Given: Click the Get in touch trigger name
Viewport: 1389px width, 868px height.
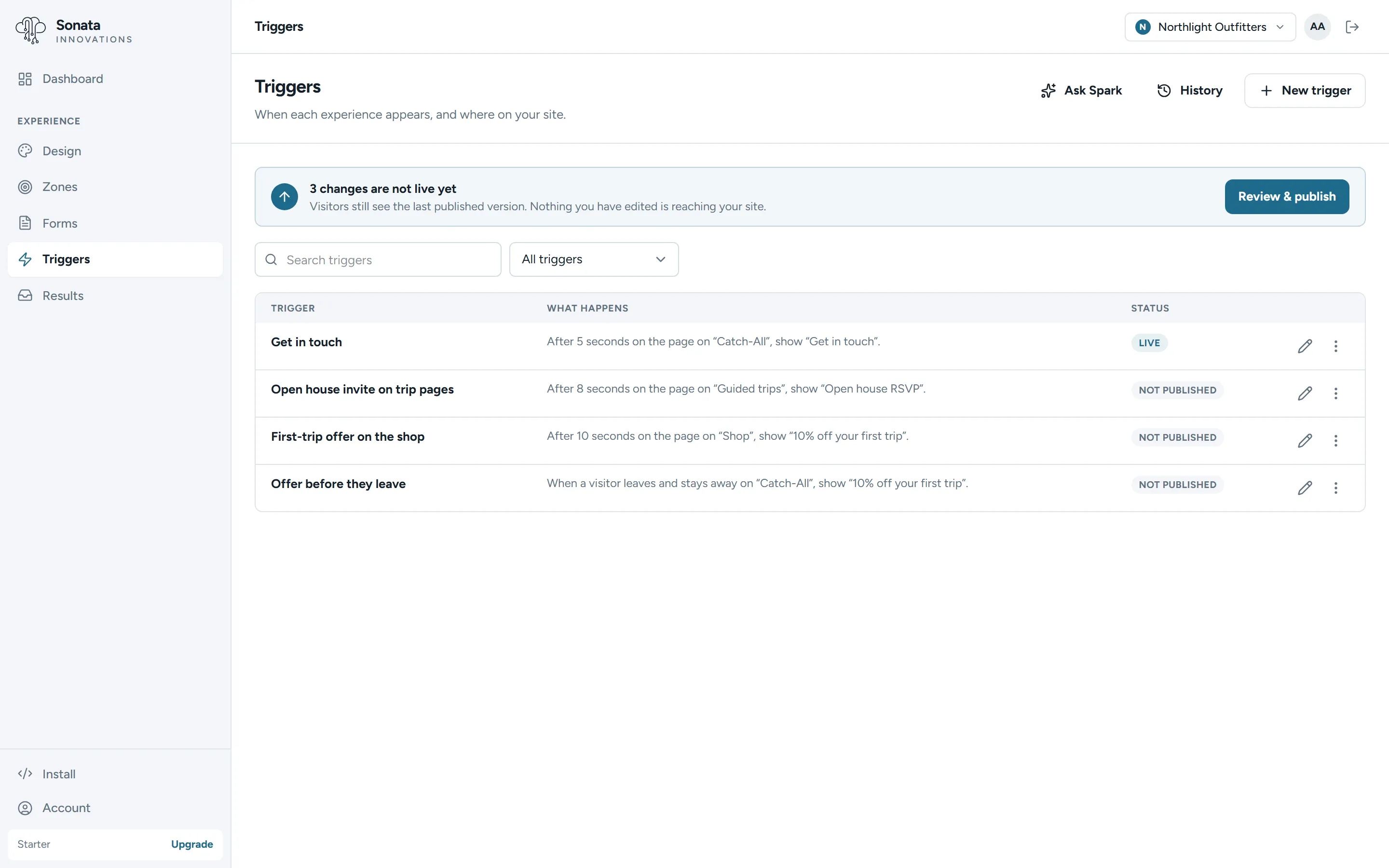Looking at the screenshot, I should [307, 342].
